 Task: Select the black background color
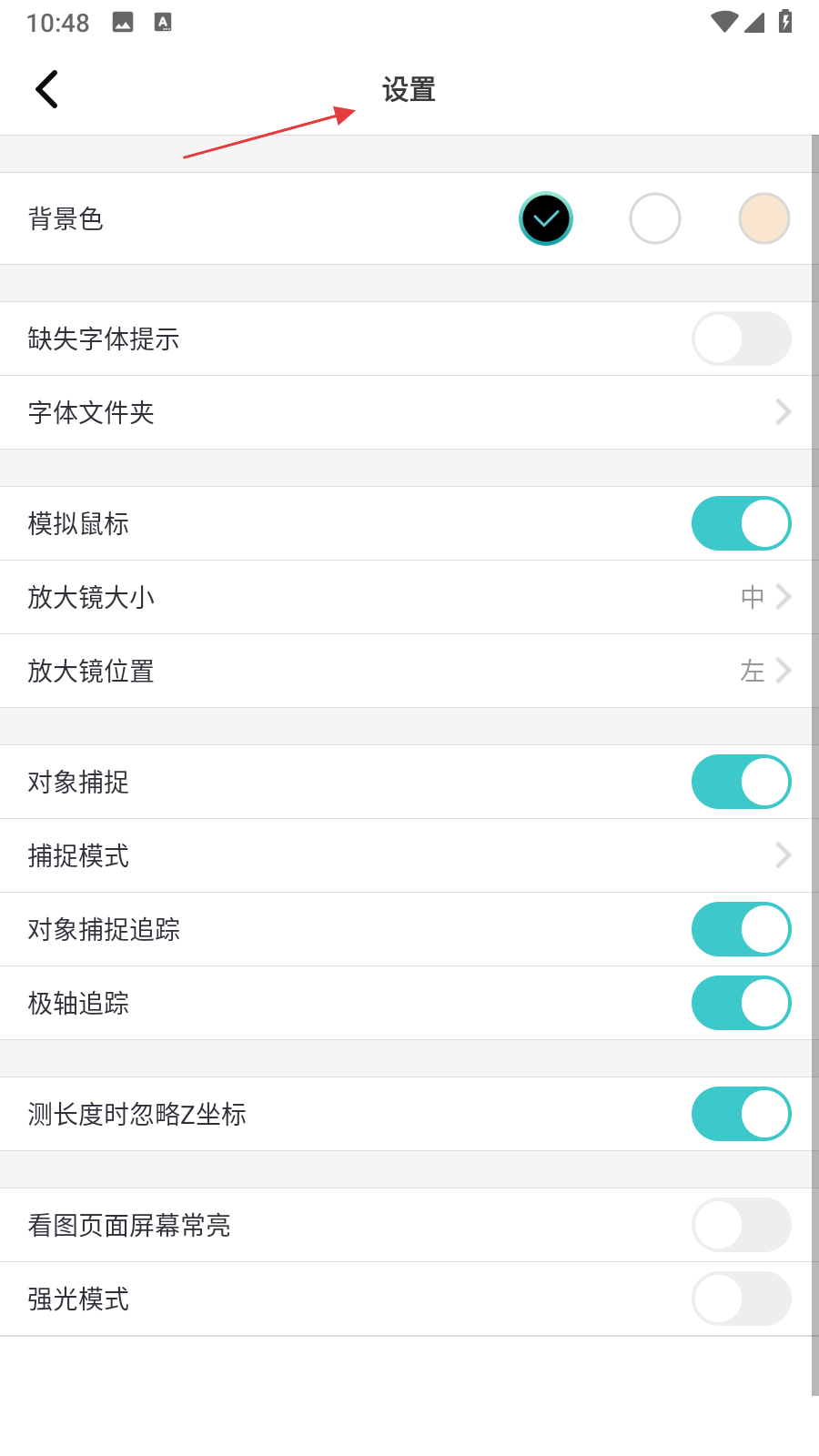[546, 219]
